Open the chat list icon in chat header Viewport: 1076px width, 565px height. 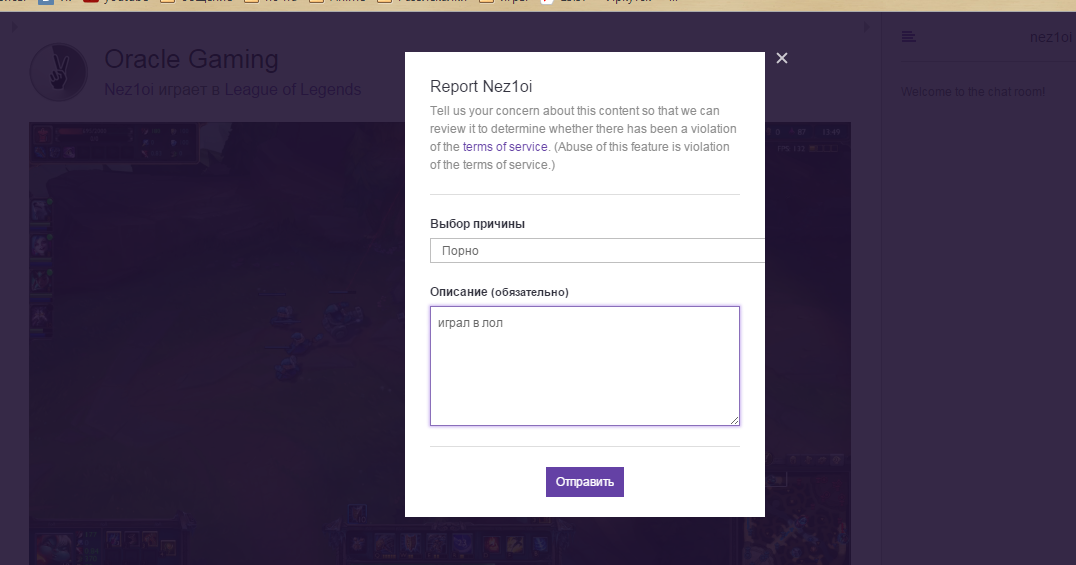(908, 37)
